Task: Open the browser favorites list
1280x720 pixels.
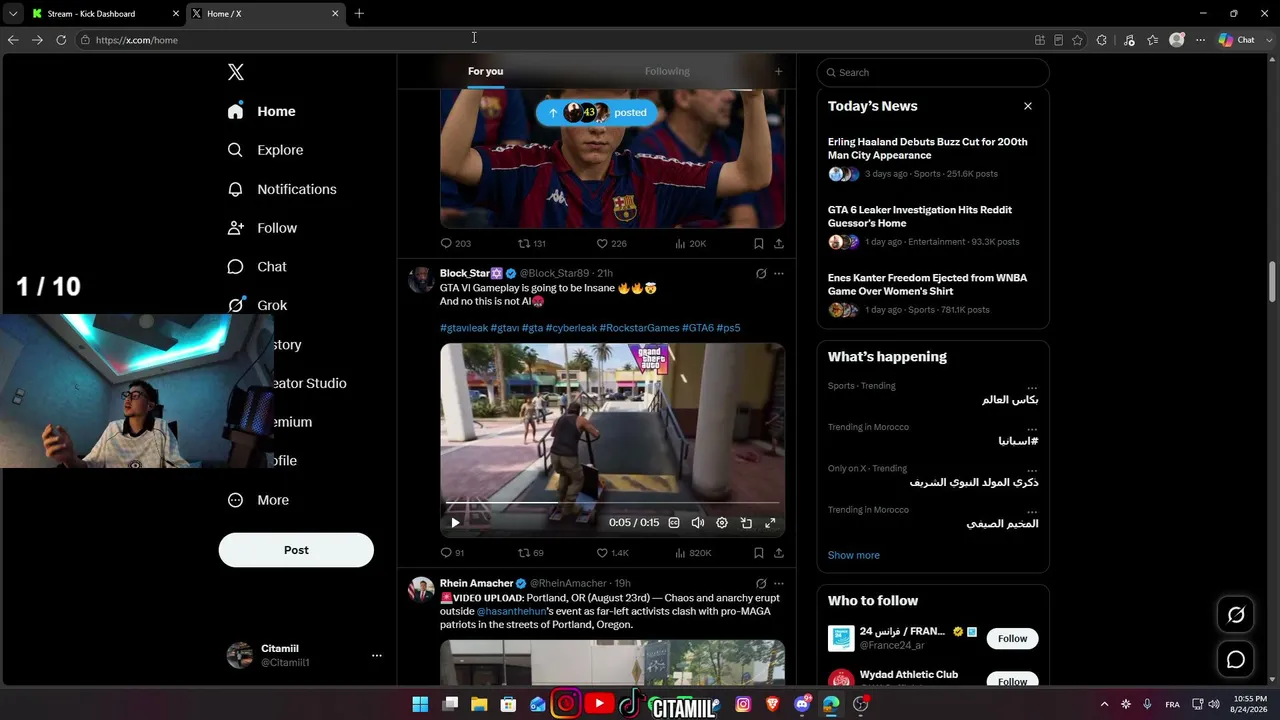Action: (x=1153, y=40)
